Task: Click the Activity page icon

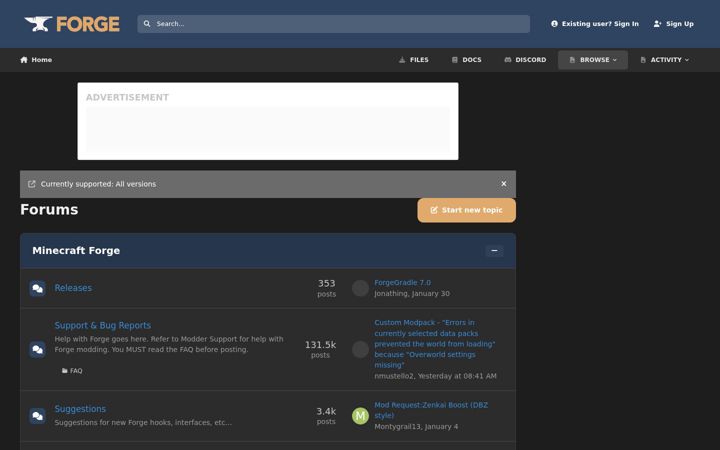Action: pyautogui.click(x=643, y=60)
